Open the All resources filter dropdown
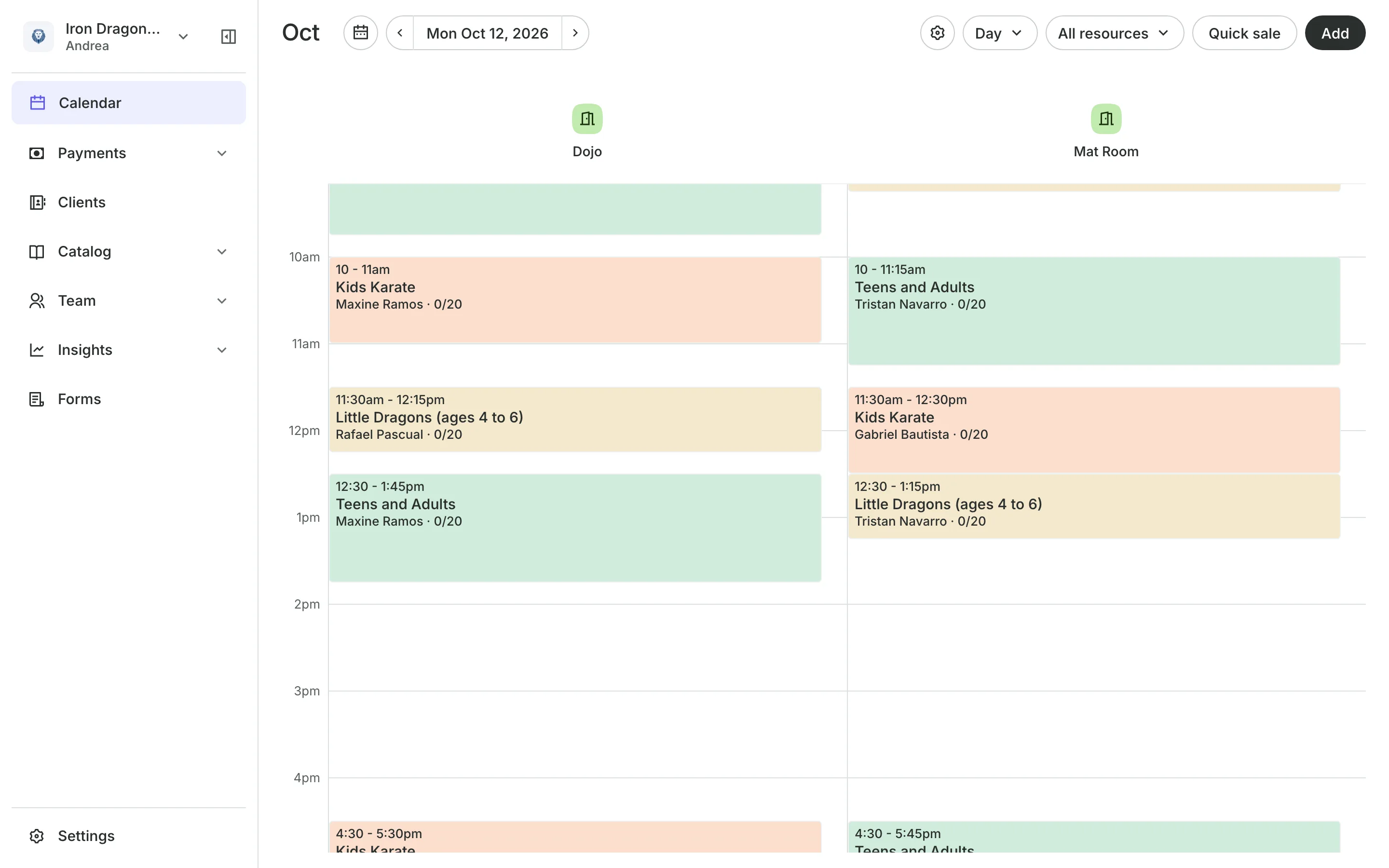 [x=1114, y=33]
